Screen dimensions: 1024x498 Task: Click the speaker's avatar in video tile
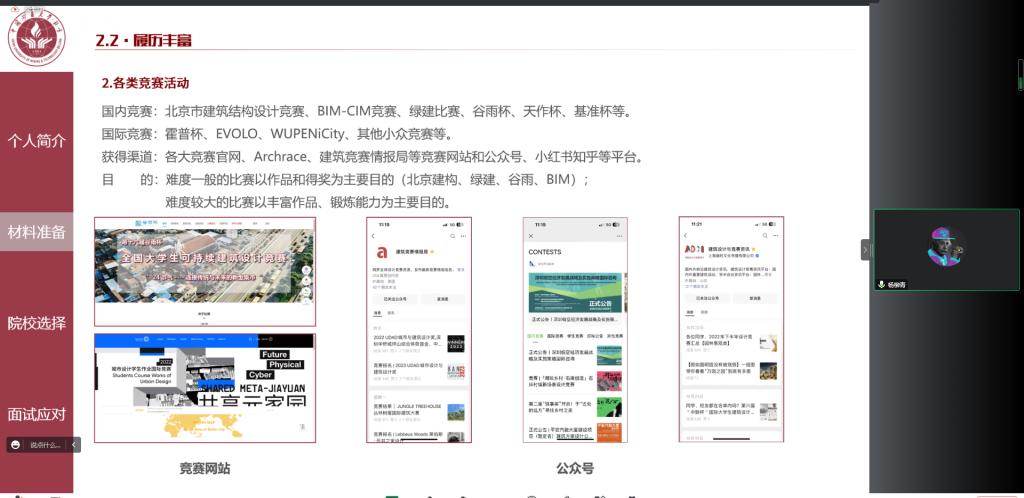tap(945, 246)
